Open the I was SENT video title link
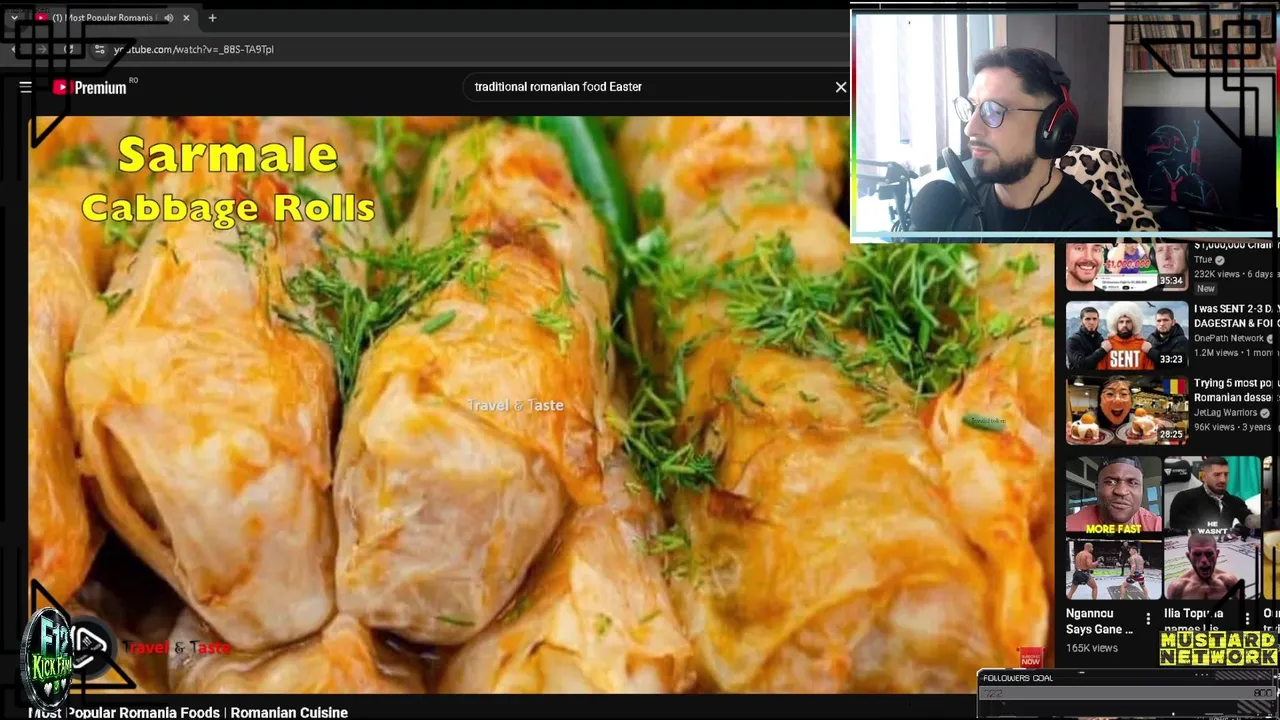 point(1236,316)
